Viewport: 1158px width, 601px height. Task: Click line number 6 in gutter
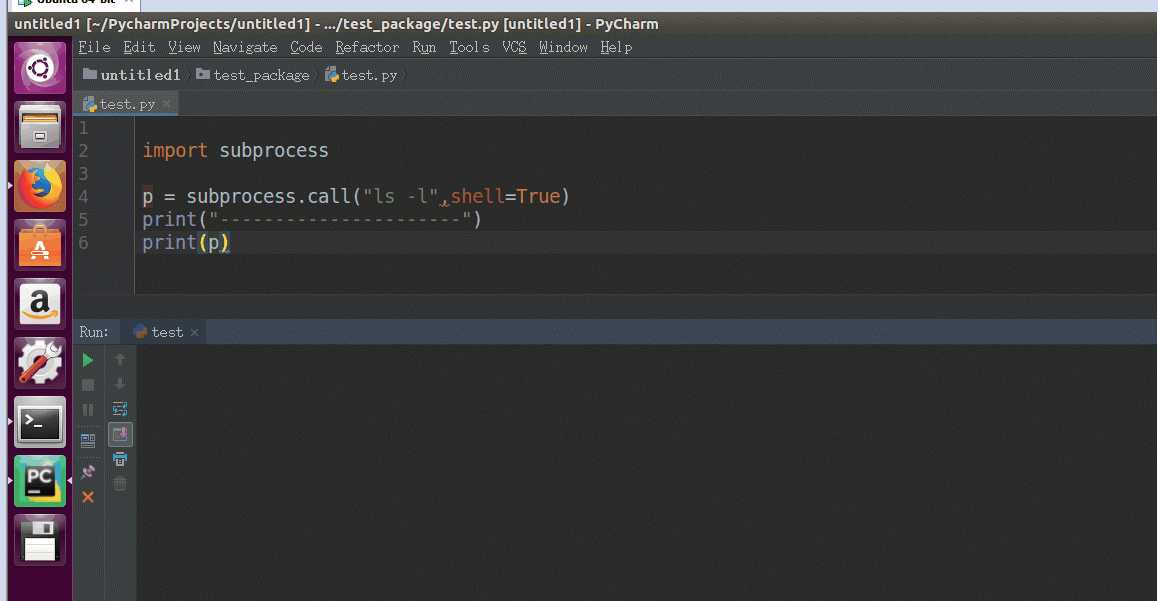tap(83, 243)
